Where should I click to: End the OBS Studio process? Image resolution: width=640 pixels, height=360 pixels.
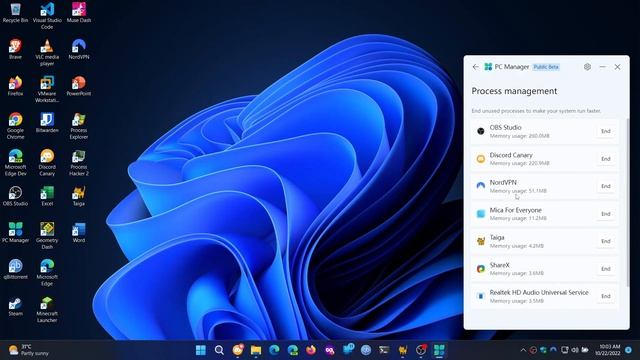pyautogui.click(x=606, y=131)
